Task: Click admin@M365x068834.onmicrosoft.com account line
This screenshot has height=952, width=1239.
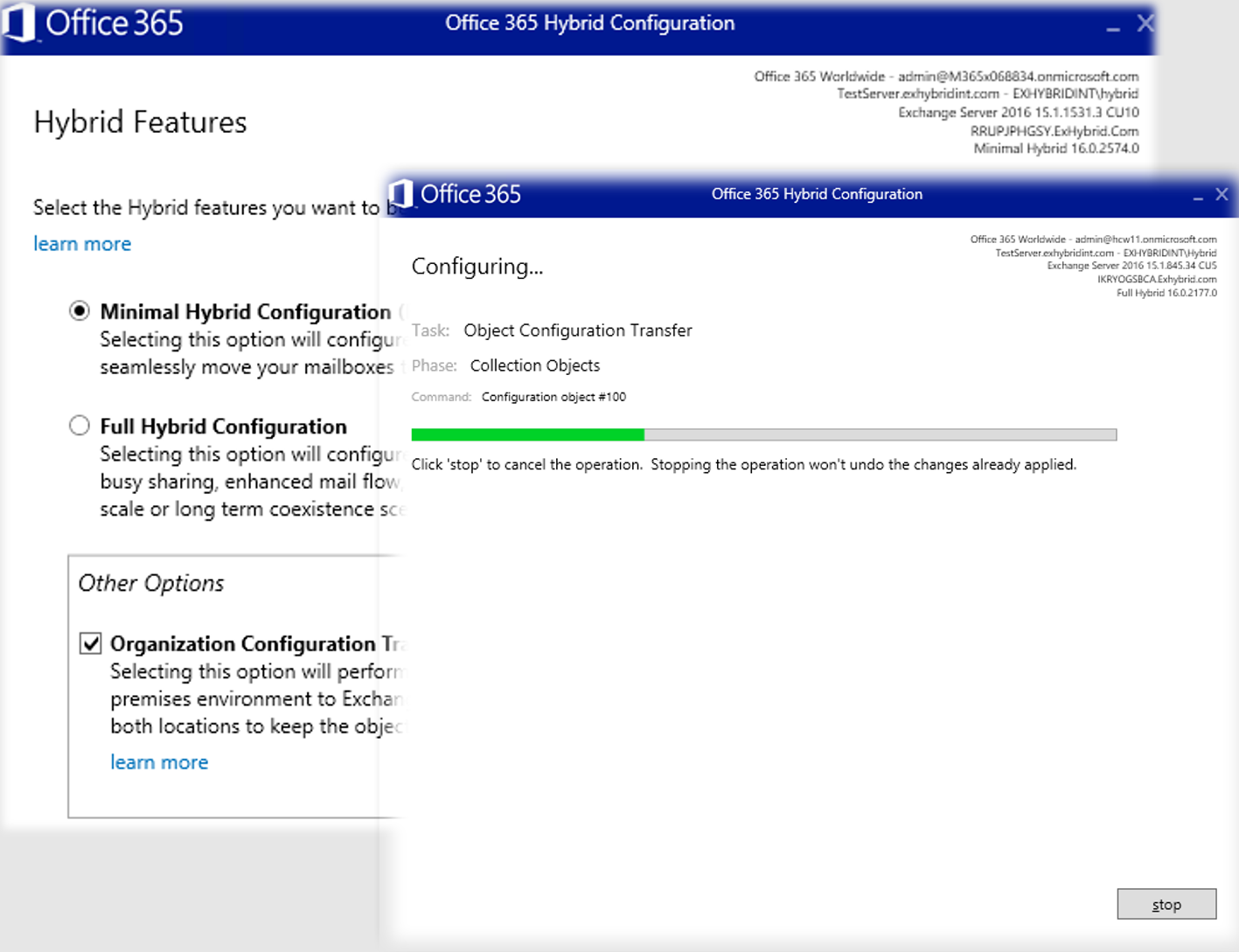Action: 946,76
